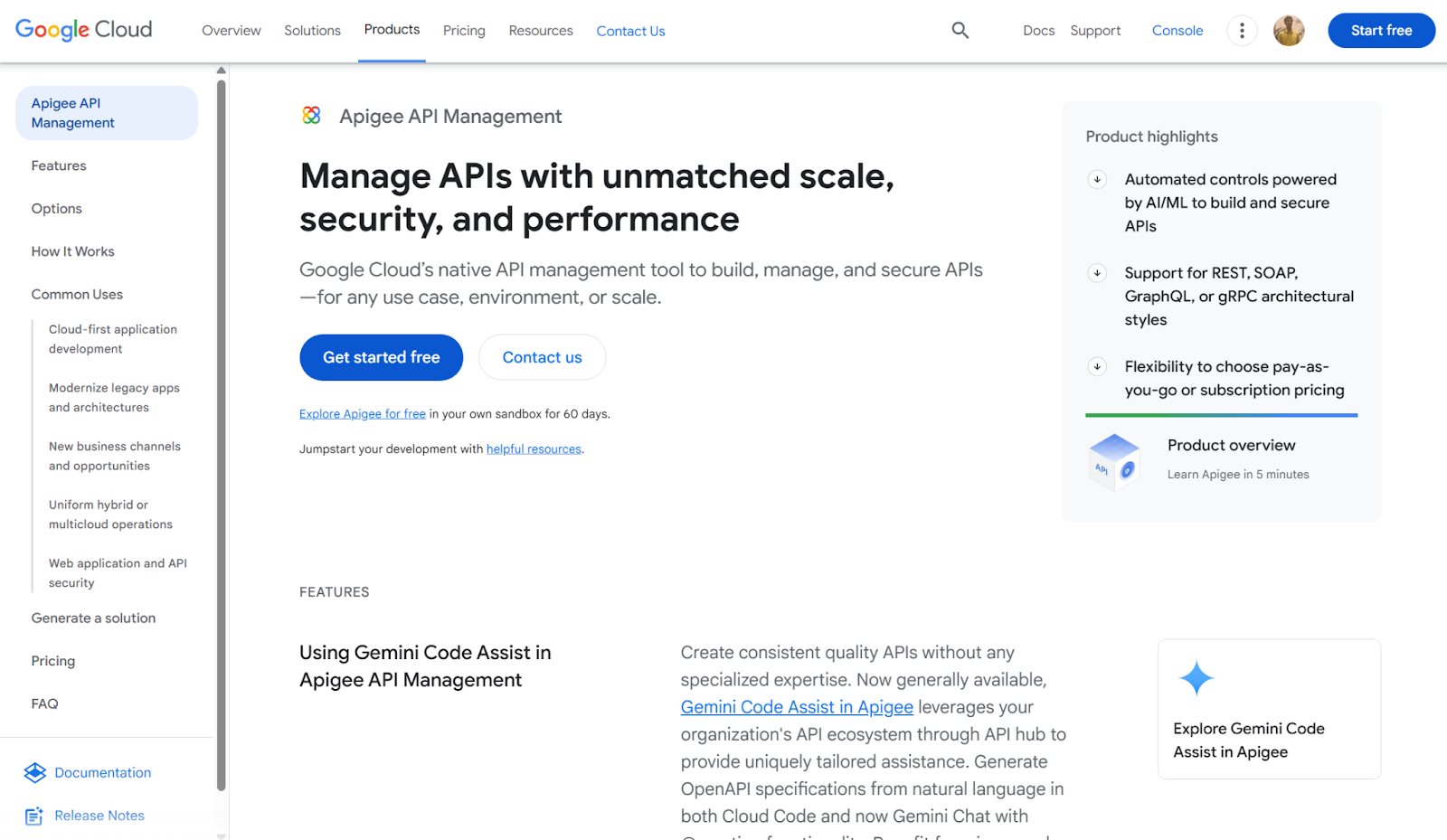The height and width of the screenshot is (840, 1447).
Task: Open the Docs link
Action: pos(1038,31)
